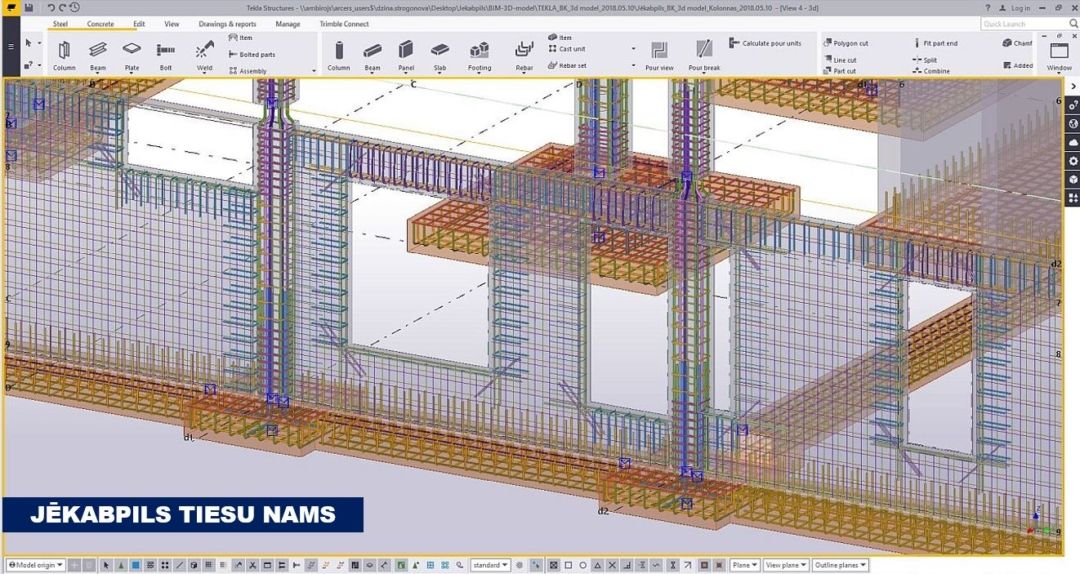
Task: Select the steel Plate tool
Action: 131,52
